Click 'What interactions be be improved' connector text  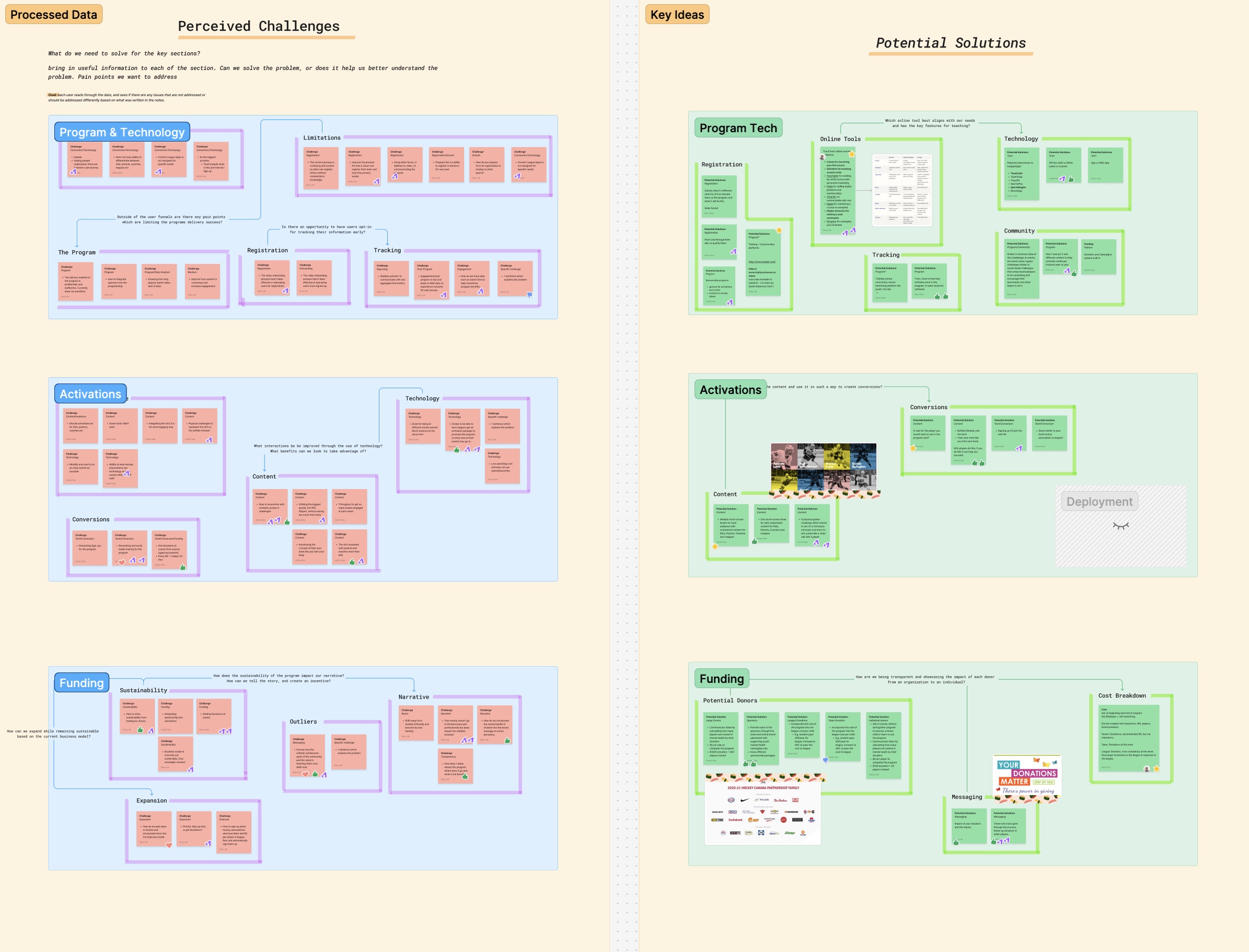tap(317, 448)
